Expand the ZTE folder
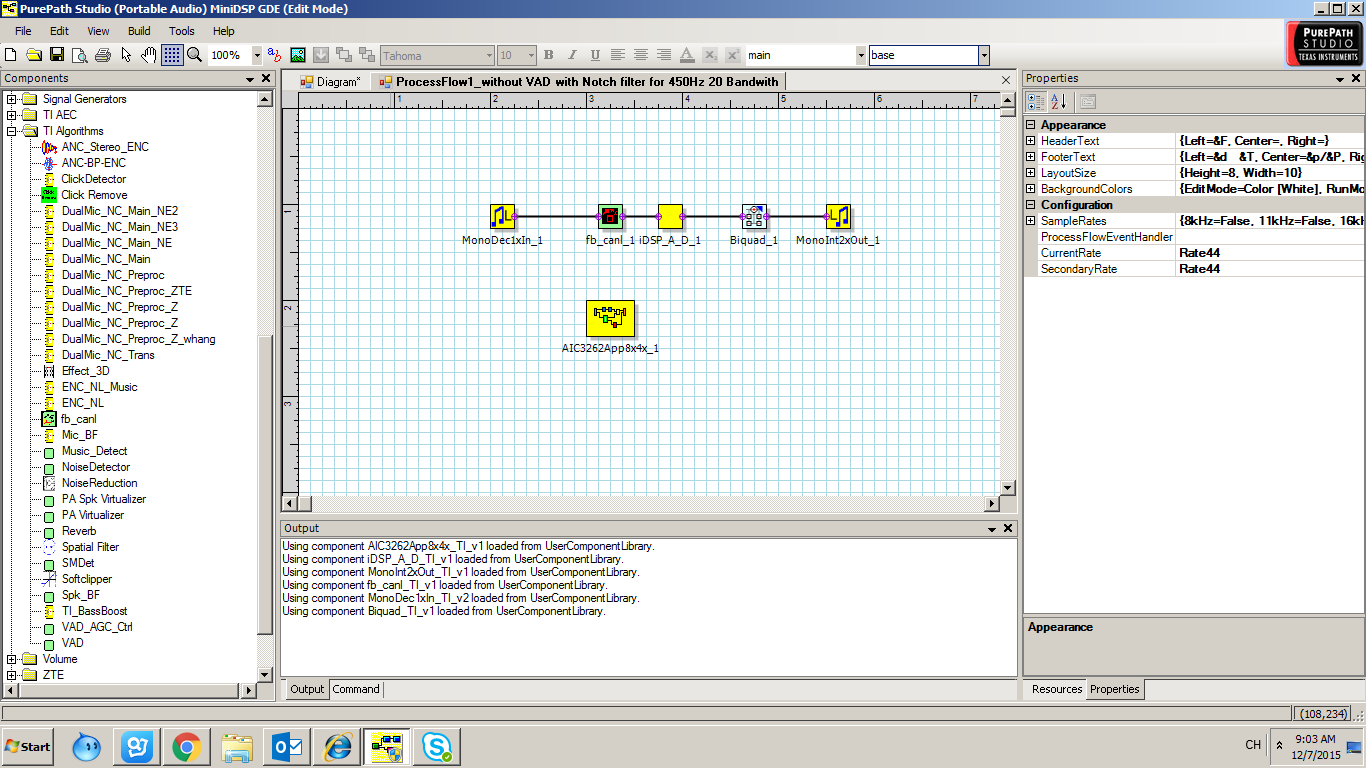Viewport: 1366px width, 768px height. (12, 675)
